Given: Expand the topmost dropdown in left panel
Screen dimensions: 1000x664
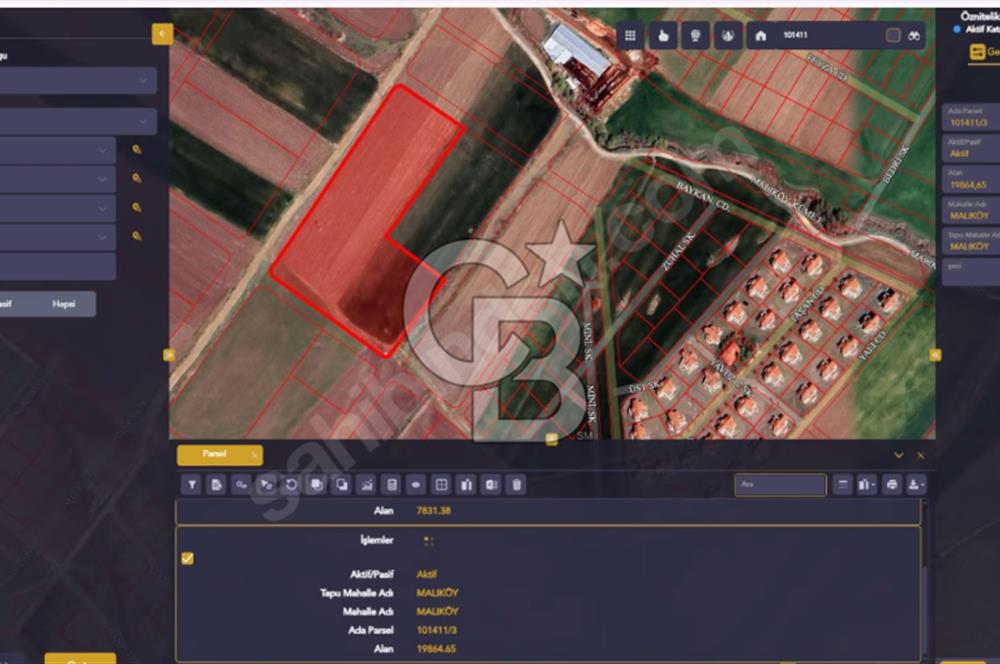Looking at the screenshot, I should point(77,81).
